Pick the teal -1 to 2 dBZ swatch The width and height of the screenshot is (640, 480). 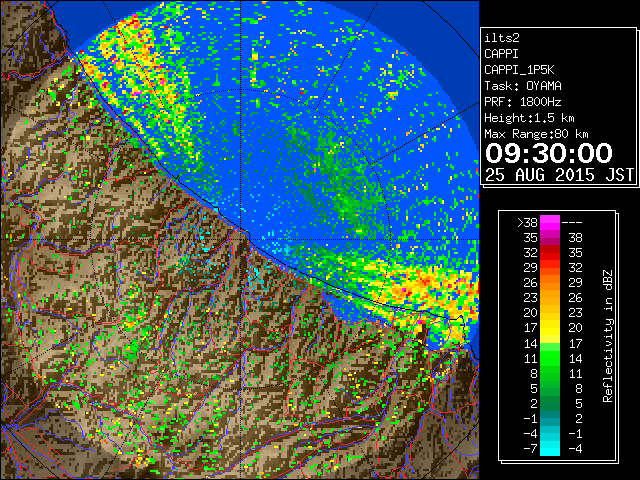pyautogui.click(x=550, y=419)
